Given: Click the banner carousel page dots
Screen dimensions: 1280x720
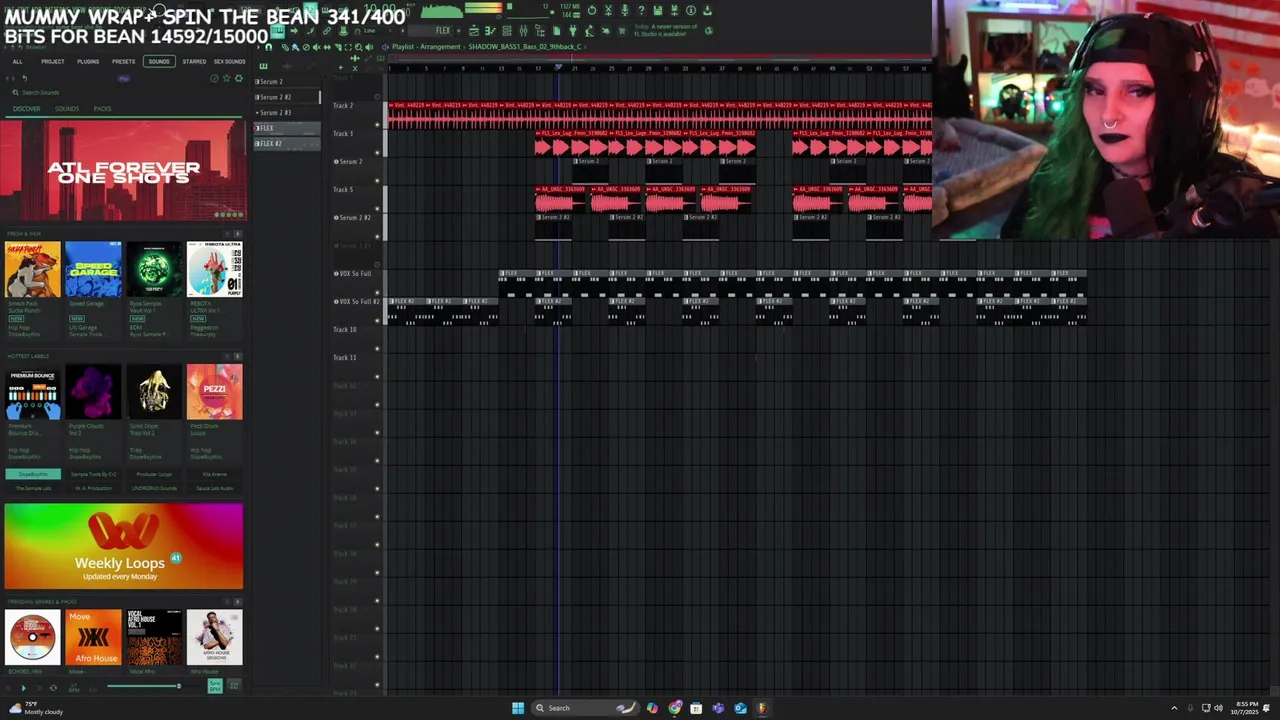Looking at the screenshot, I should [228, 214].
